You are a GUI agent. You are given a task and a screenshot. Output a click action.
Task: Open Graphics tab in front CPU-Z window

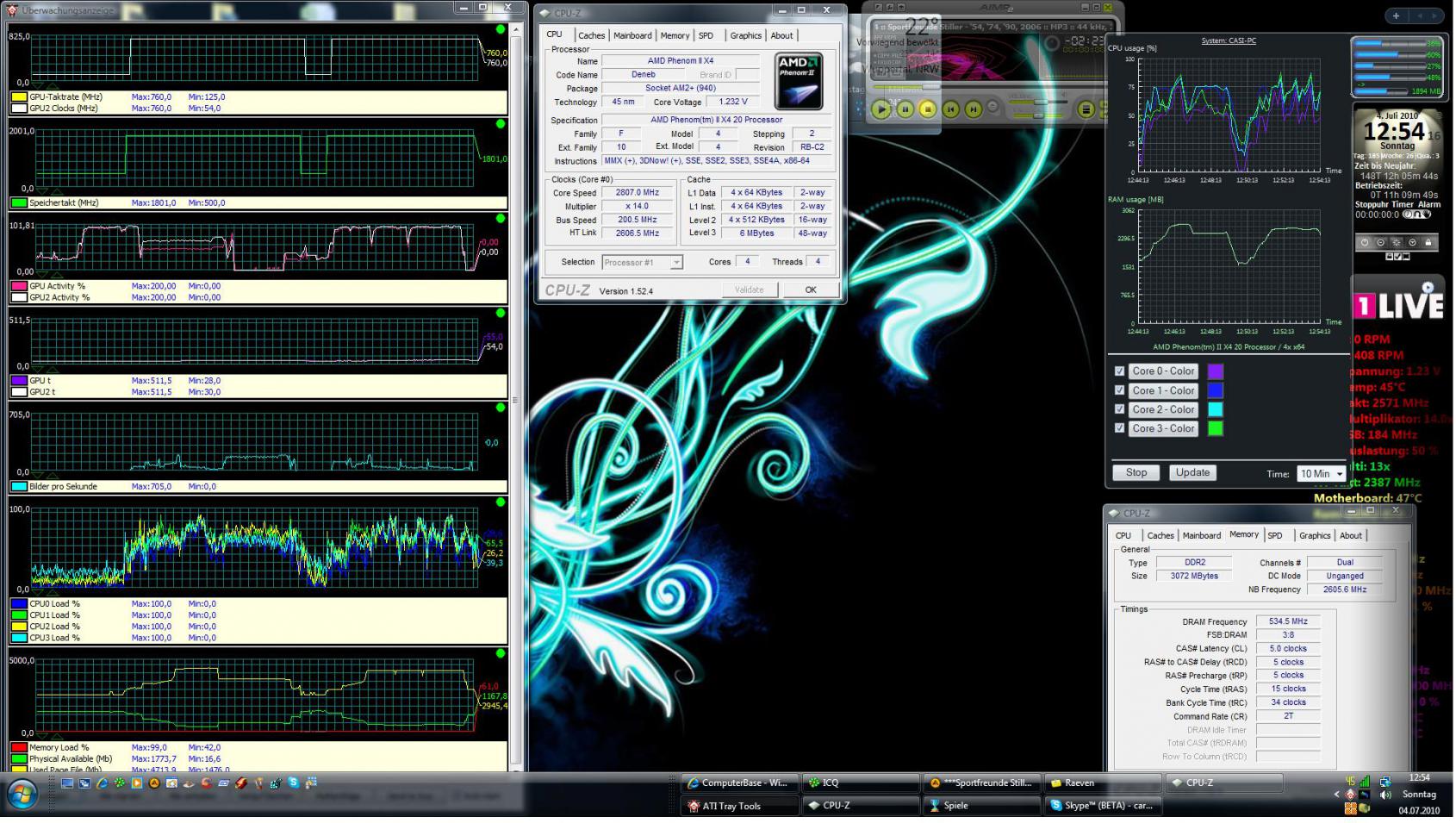(745, 35)
